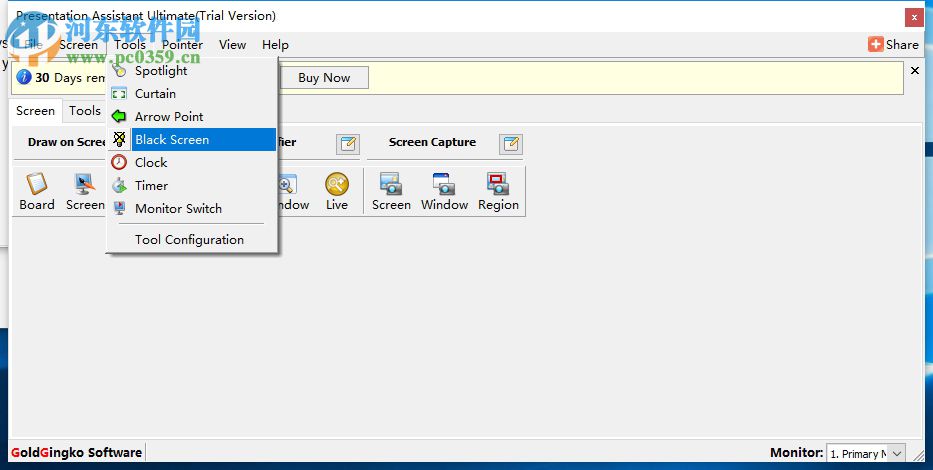Click the red Clock icon
This screenshot has width=933, height=470.
coord(120,162)
